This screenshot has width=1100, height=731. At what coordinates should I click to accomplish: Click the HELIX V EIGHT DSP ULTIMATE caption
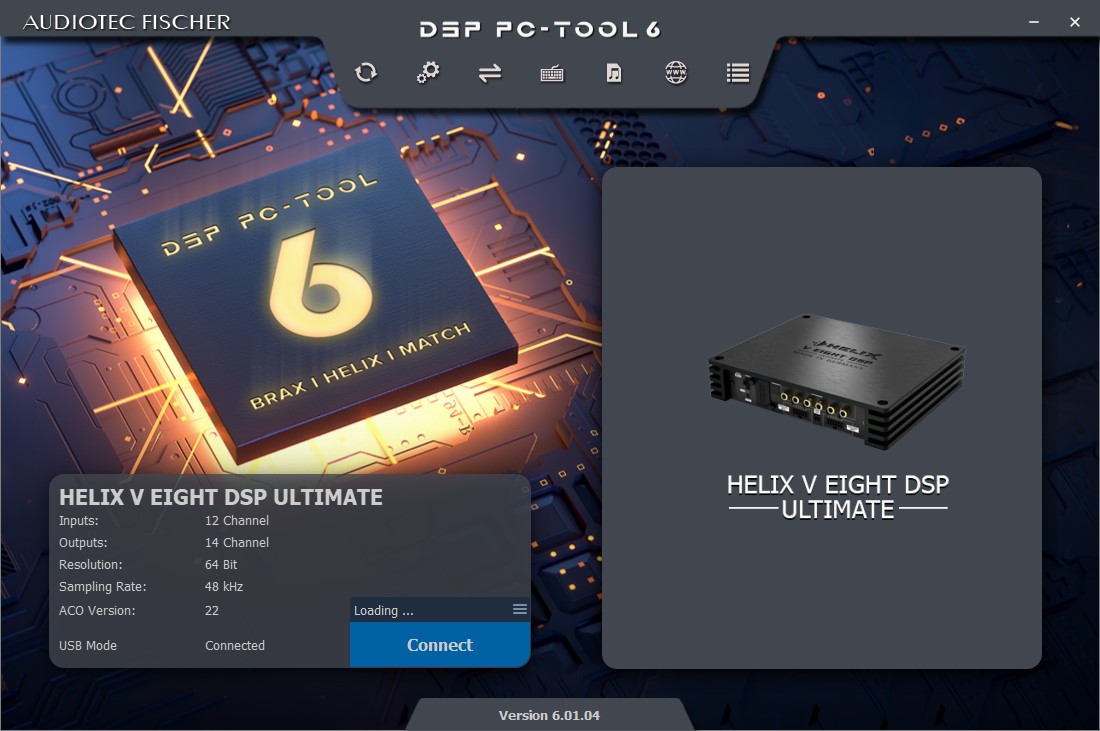838,497
